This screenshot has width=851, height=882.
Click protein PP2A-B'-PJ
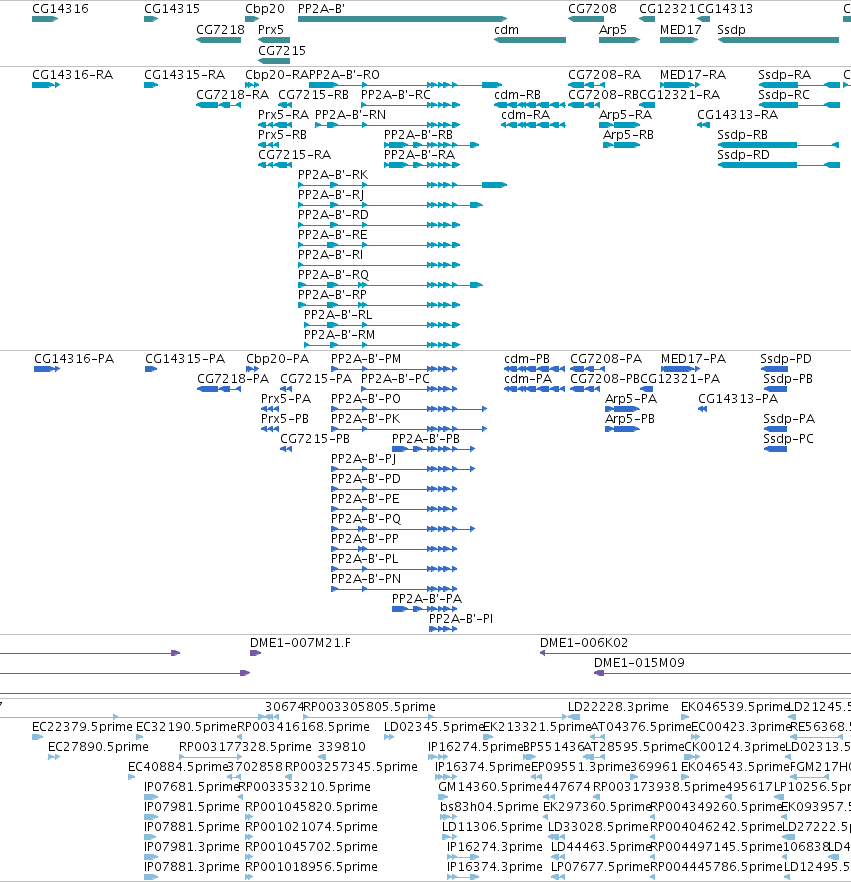point(363,459)
